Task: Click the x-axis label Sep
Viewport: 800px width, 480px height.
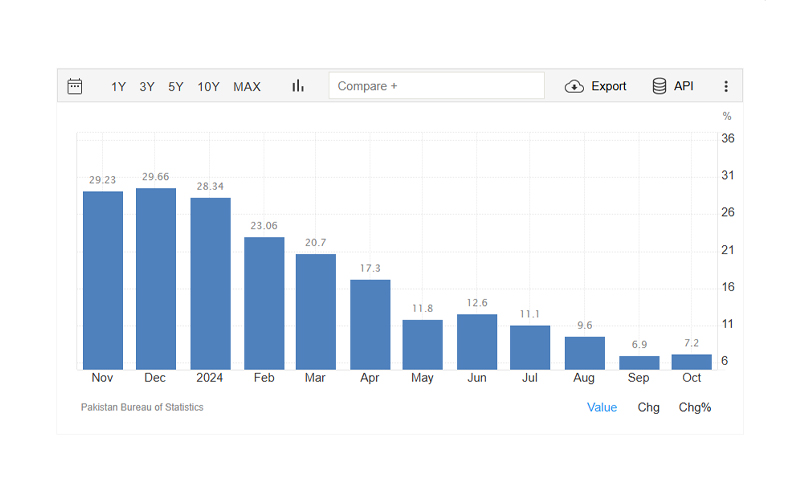Action: 638,377
